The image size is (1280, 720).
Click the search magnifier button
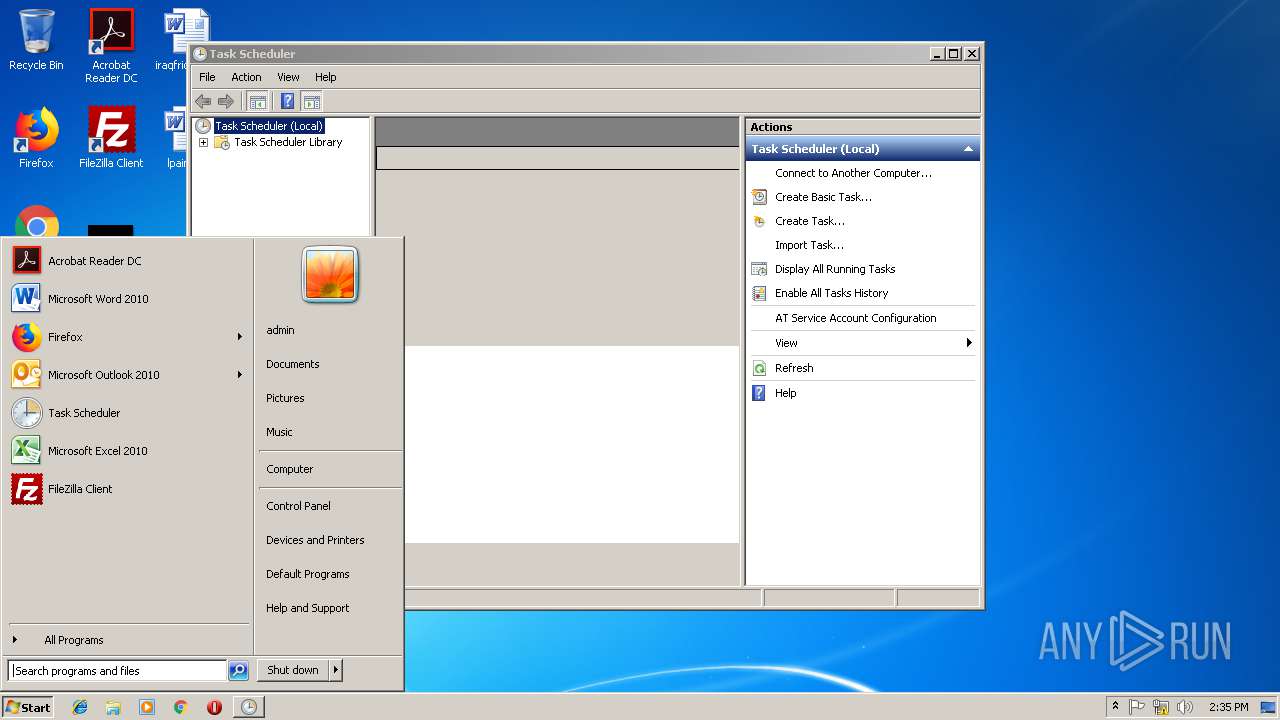(238, 671)
